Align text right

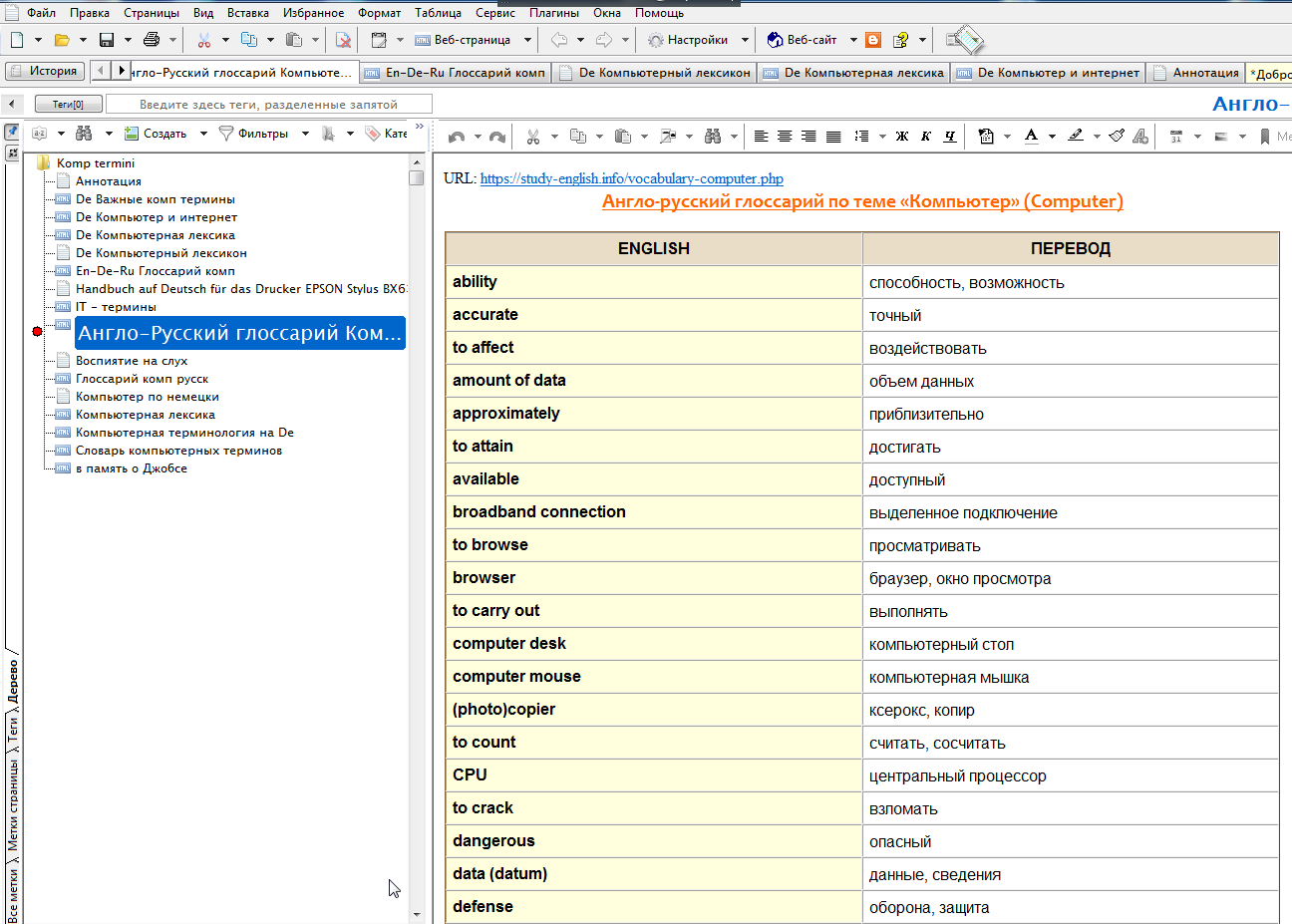(x=808, y=137)
